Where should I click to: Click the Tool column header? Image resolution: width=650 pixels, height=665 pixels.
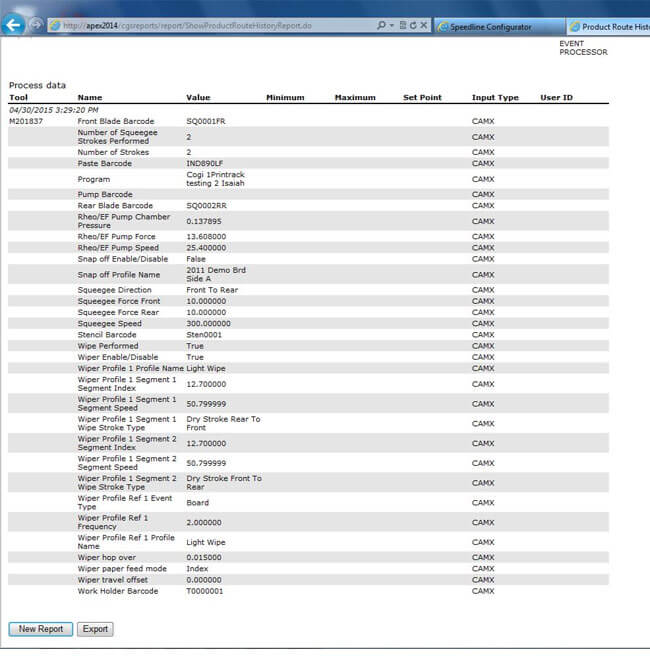[x=18, y=98]
